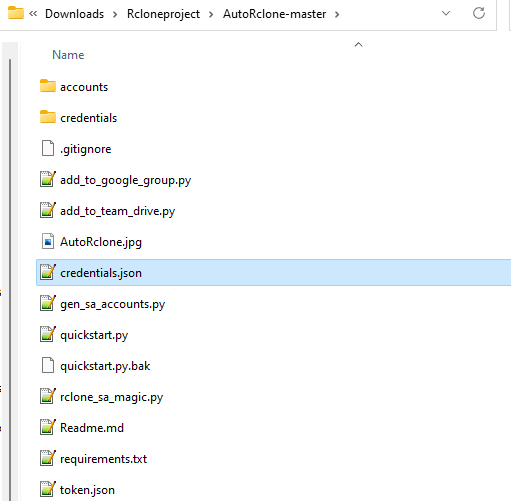Click the quickstart.py file icon
Viewport: 511px width, 501px height.
click(48, 334)
